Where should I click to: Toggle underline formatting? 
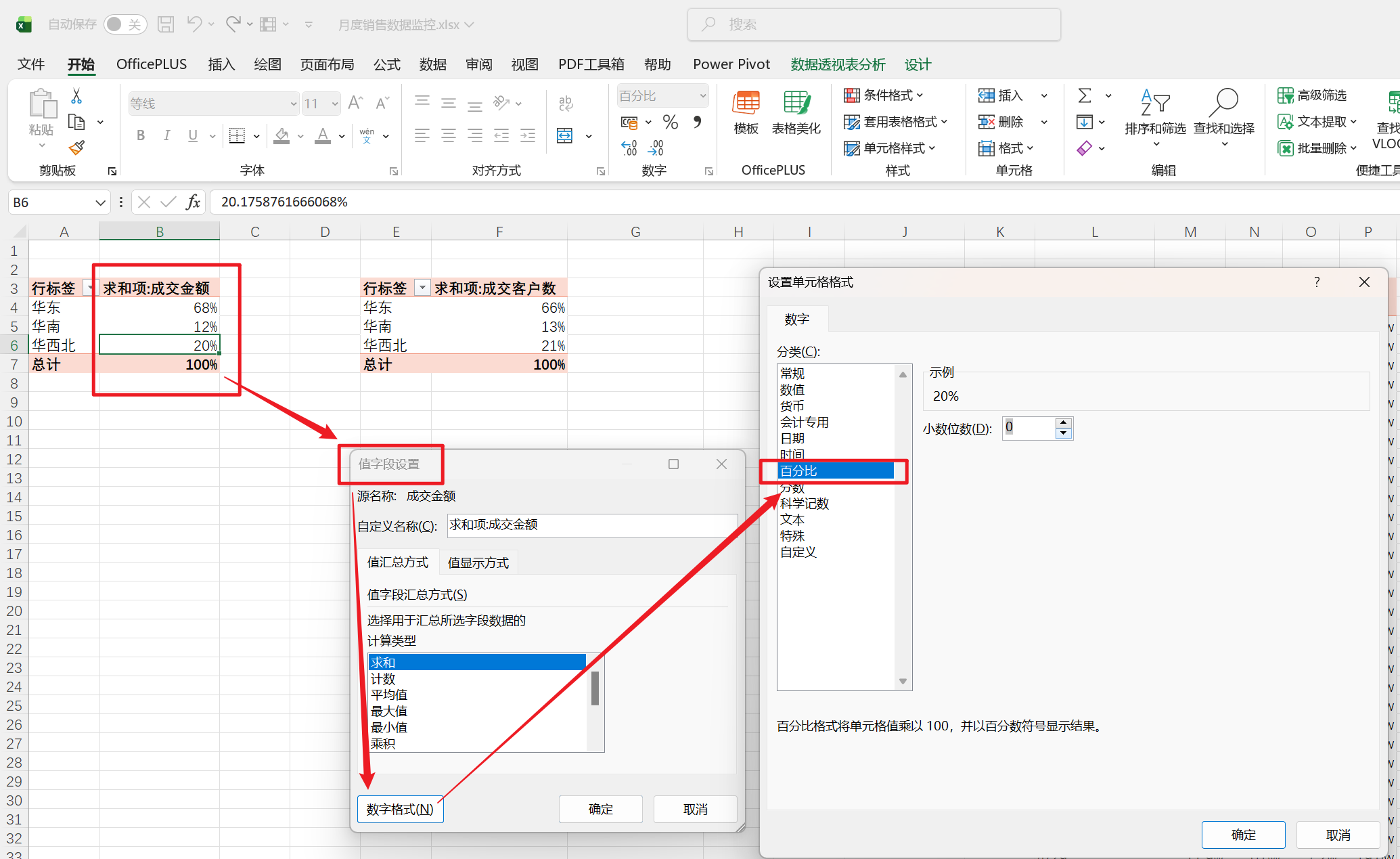[x=192, y=135]
